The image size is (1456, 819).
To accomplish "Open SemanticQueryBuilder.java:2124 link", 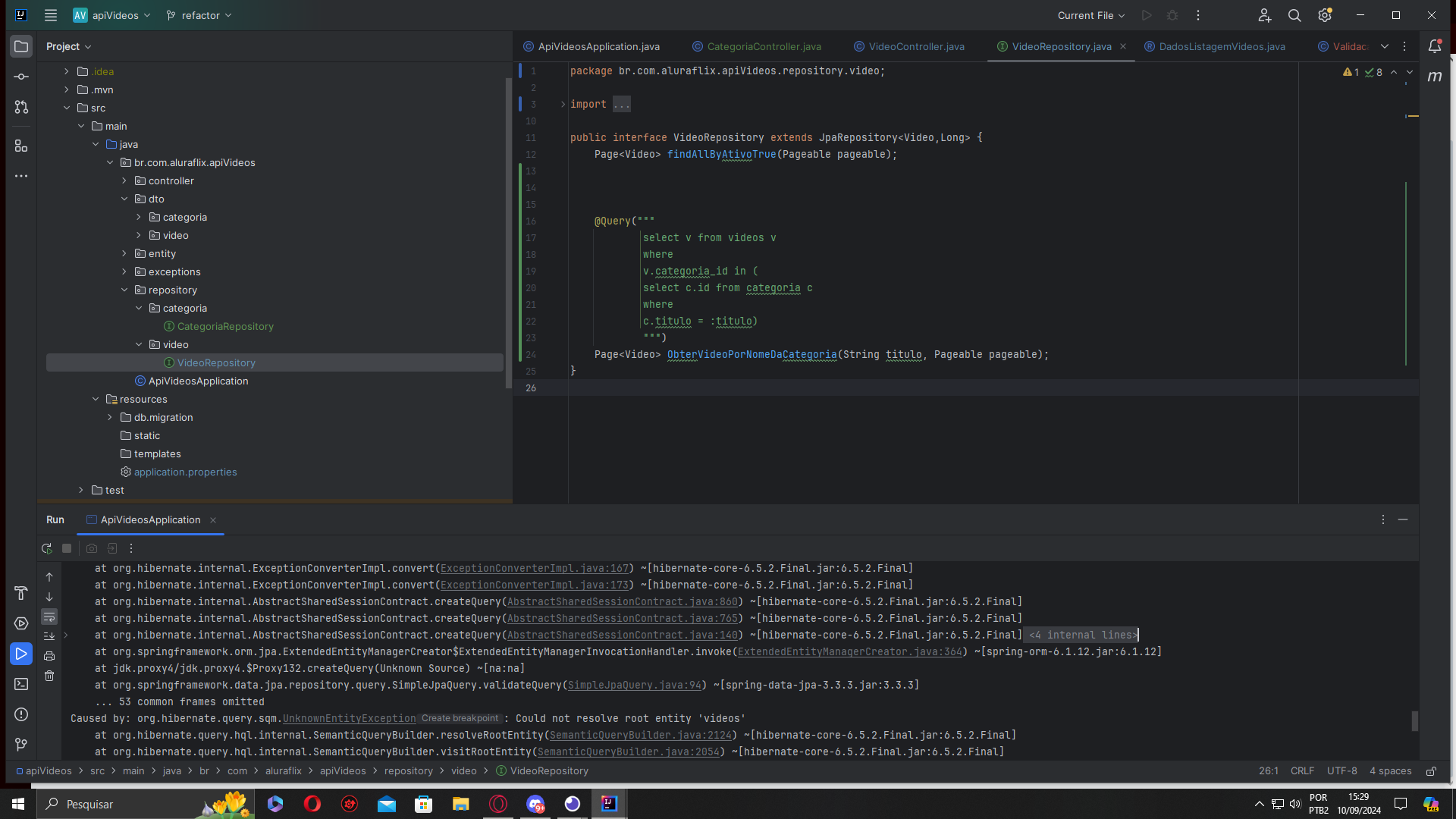I will [641, 735].
